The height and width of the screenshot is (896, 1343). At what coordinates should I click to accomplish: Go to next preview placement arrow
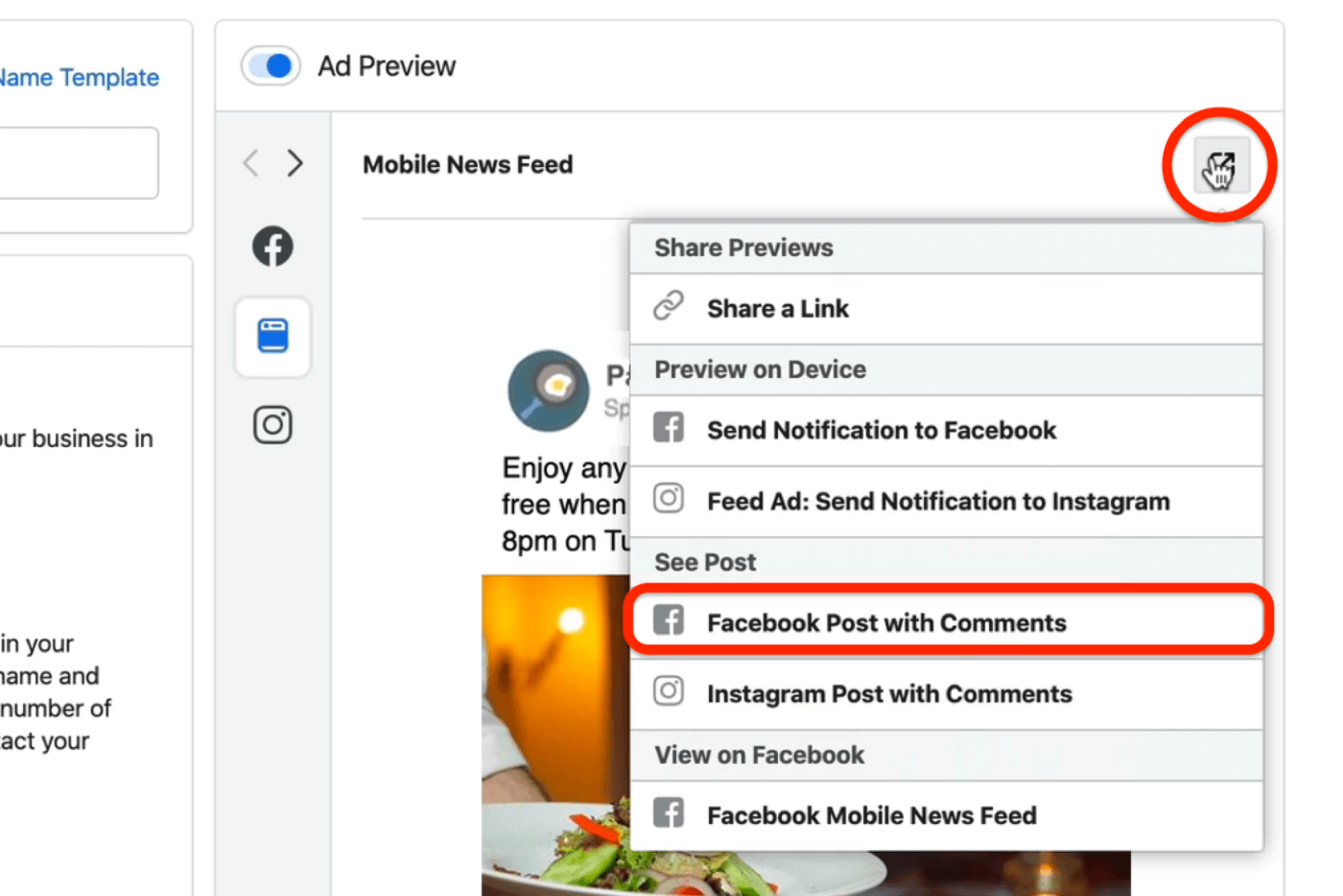(x=295, y=163)
